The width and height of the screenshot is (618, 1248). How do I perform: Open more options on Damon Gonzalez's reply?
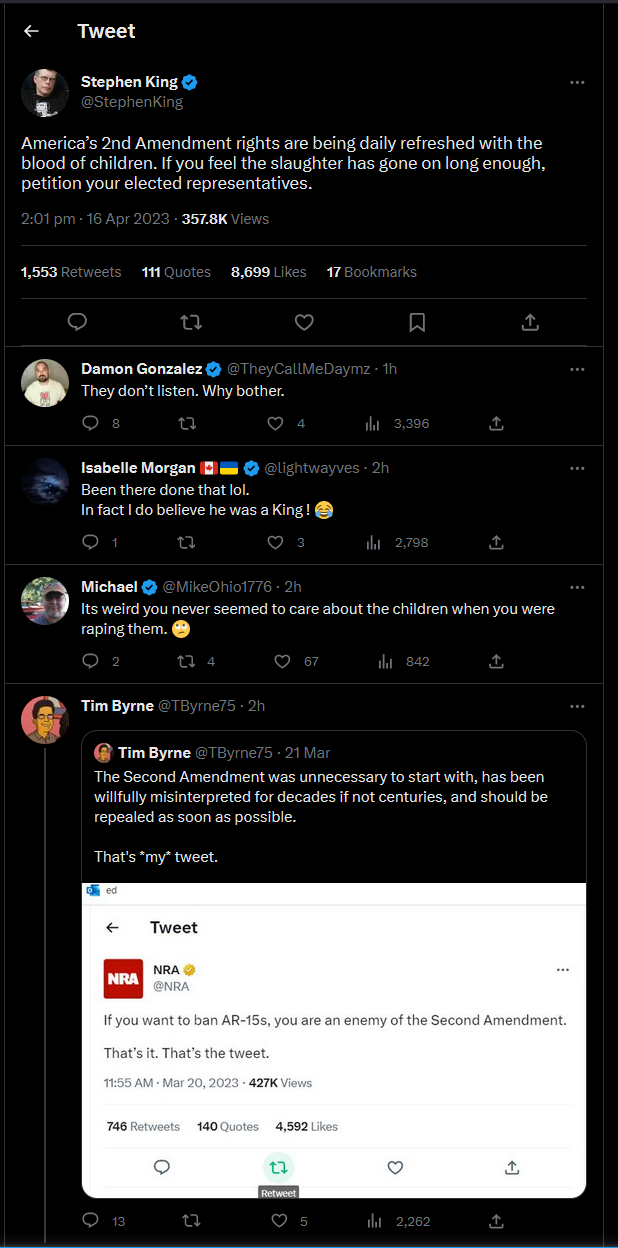click(x=577, y=369)
